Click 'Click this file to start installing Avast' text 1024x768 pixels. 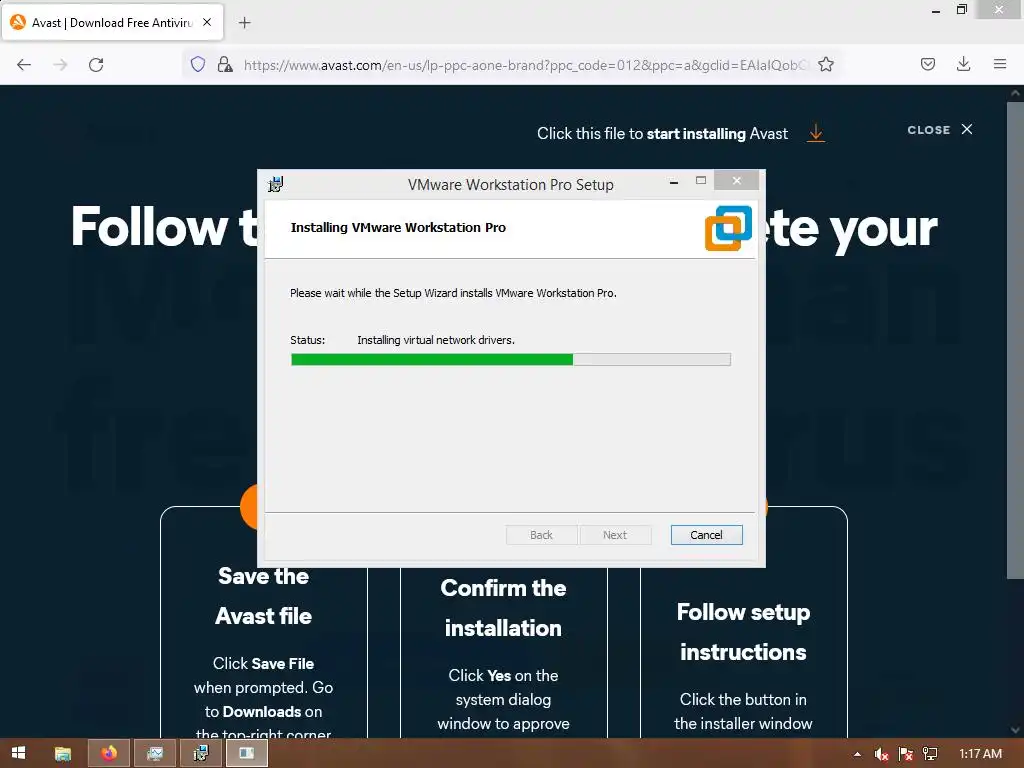click(662, 133)
